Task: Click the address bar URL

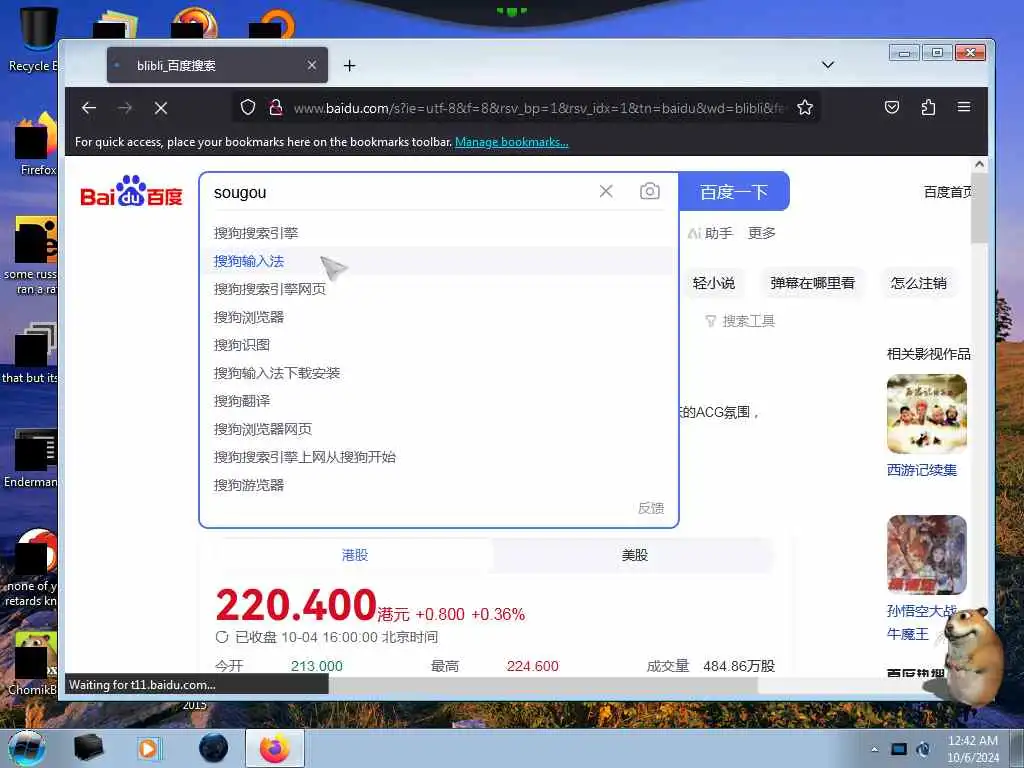Action: 539,108
